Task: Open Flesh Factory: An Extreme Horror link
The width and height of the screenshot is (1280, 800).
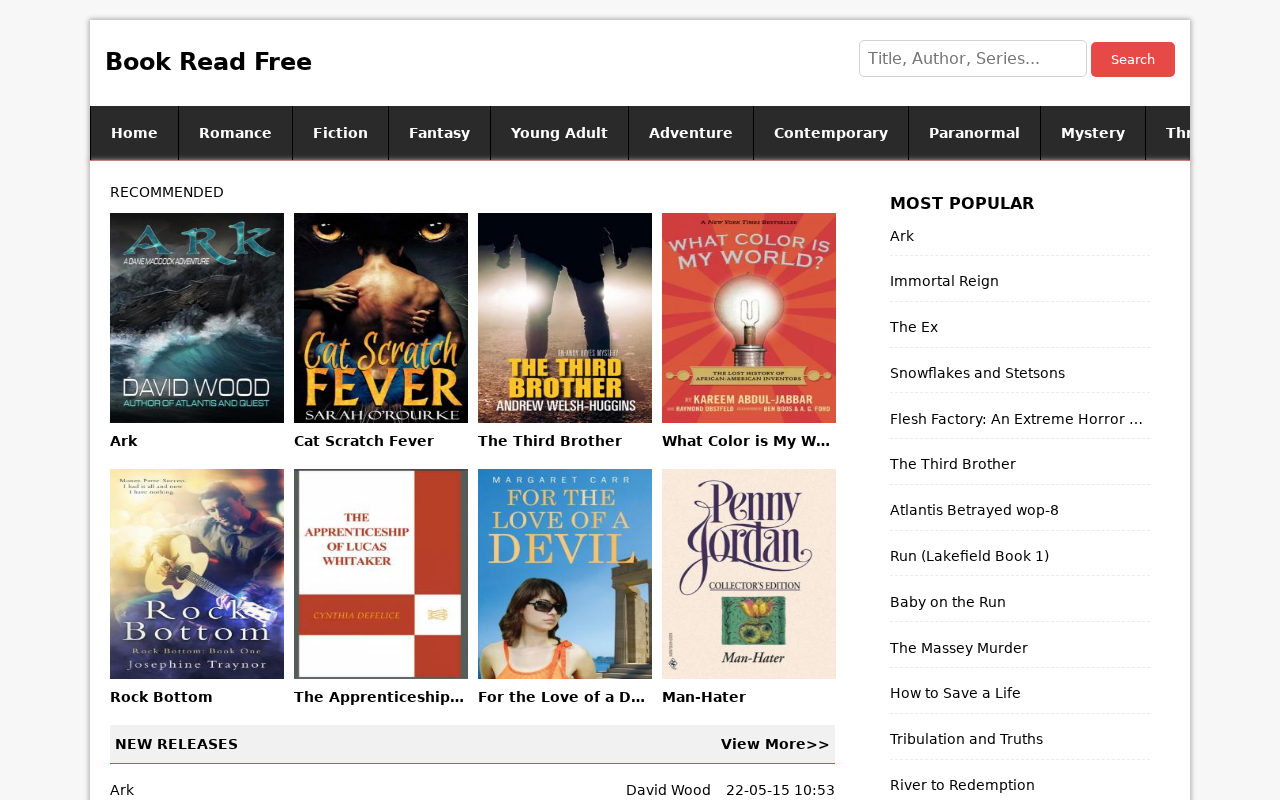Action: tap(1017, 419)
